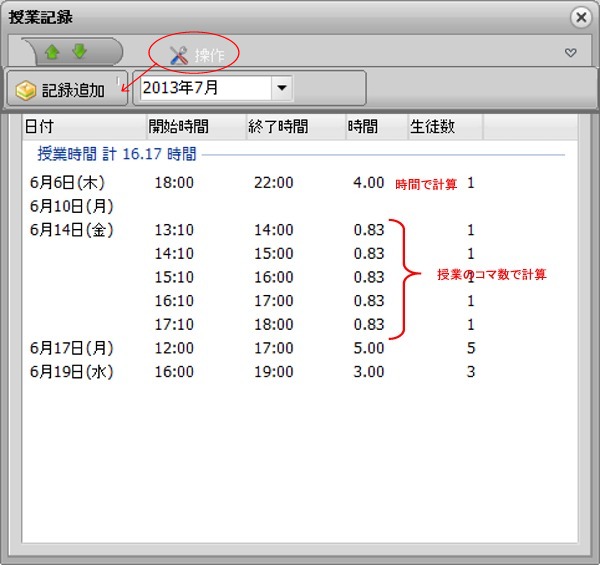Select the 6月19日(水) row
The height and width of the screenshot is (565, 600).
pos(300,372)
